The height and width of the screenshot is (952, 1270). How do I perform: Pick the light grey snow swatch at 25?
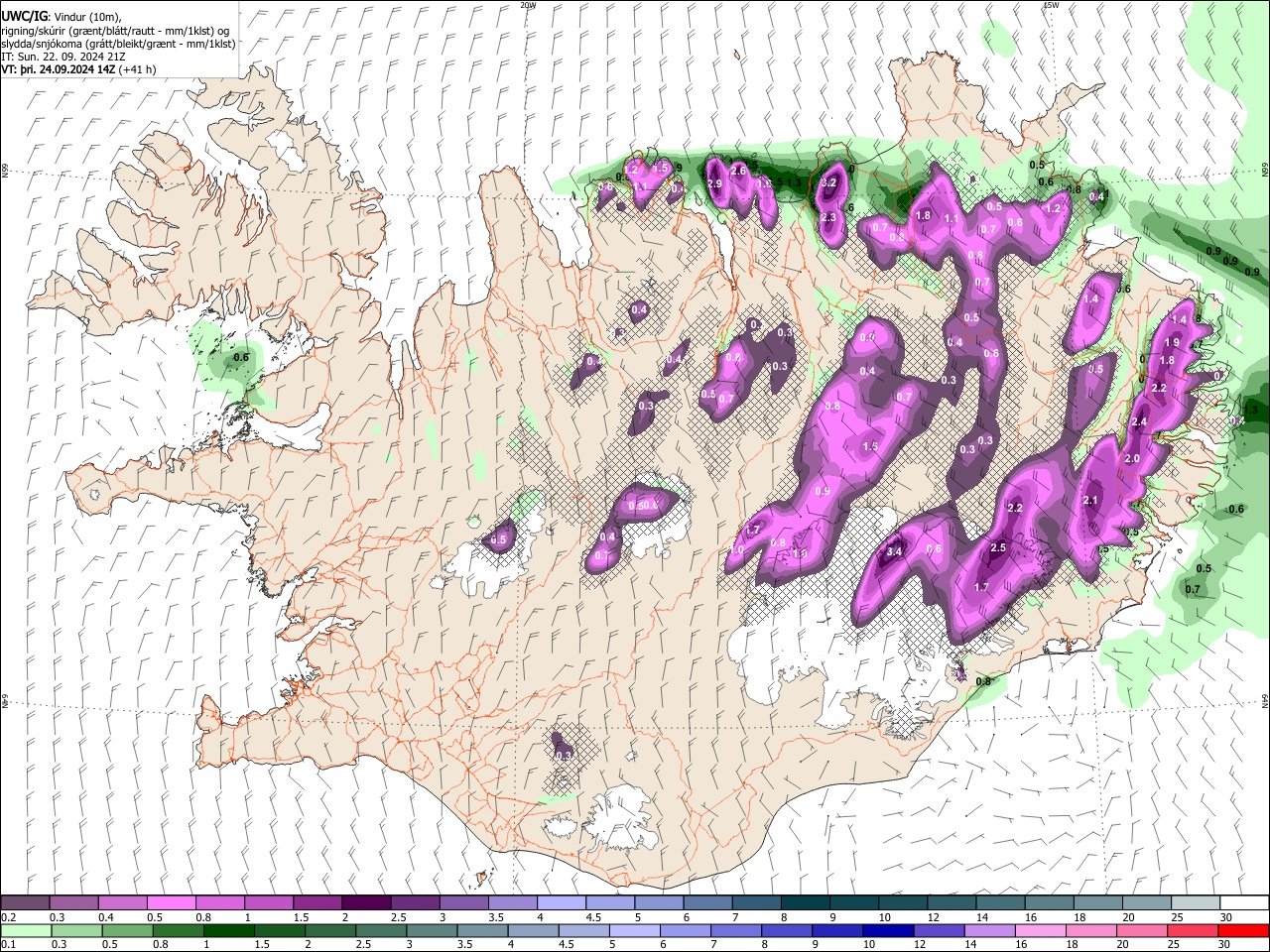(x=1195, y=903)
